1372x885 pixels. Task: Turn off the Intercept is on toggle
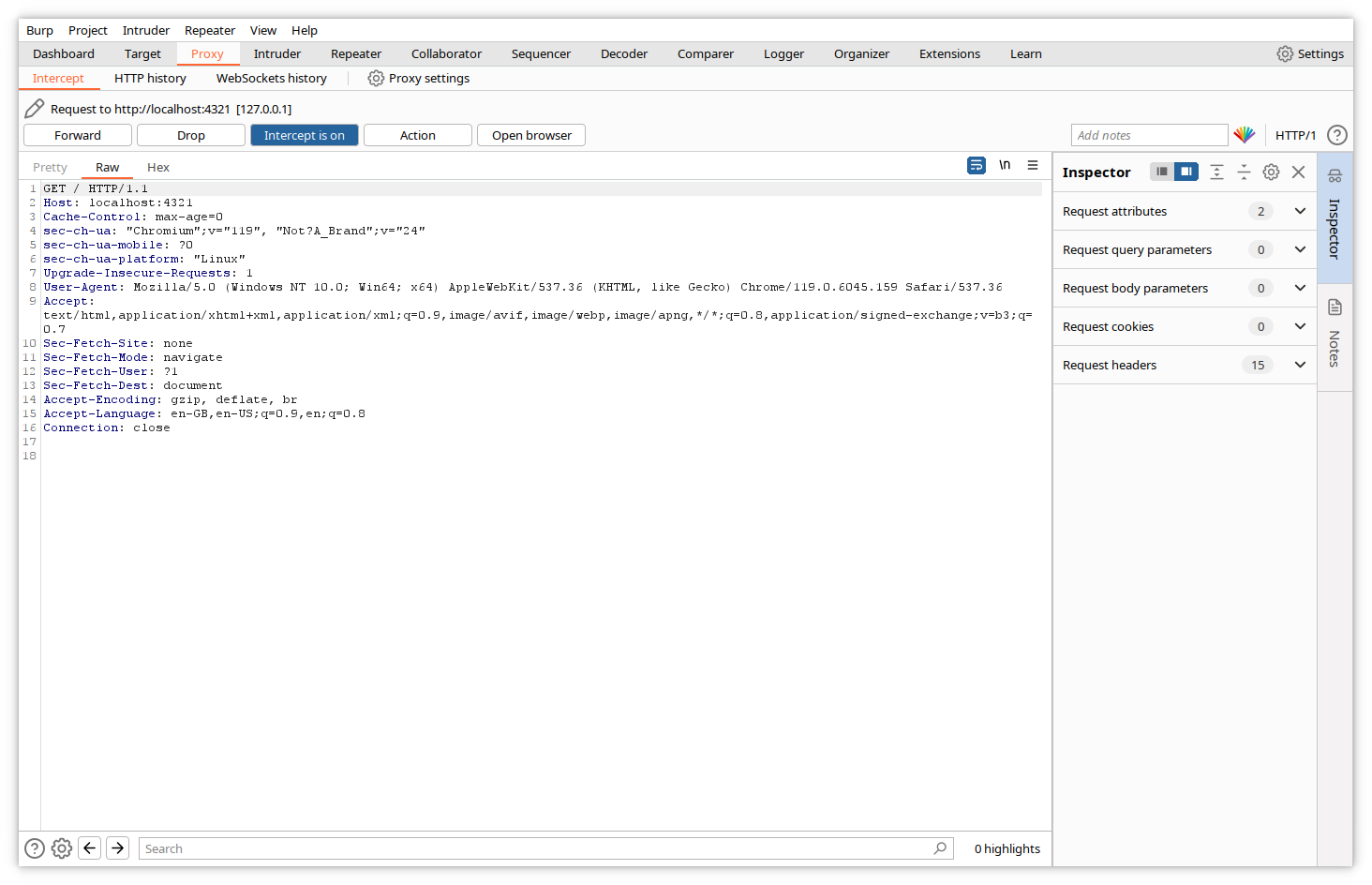(x=304, y=136)
